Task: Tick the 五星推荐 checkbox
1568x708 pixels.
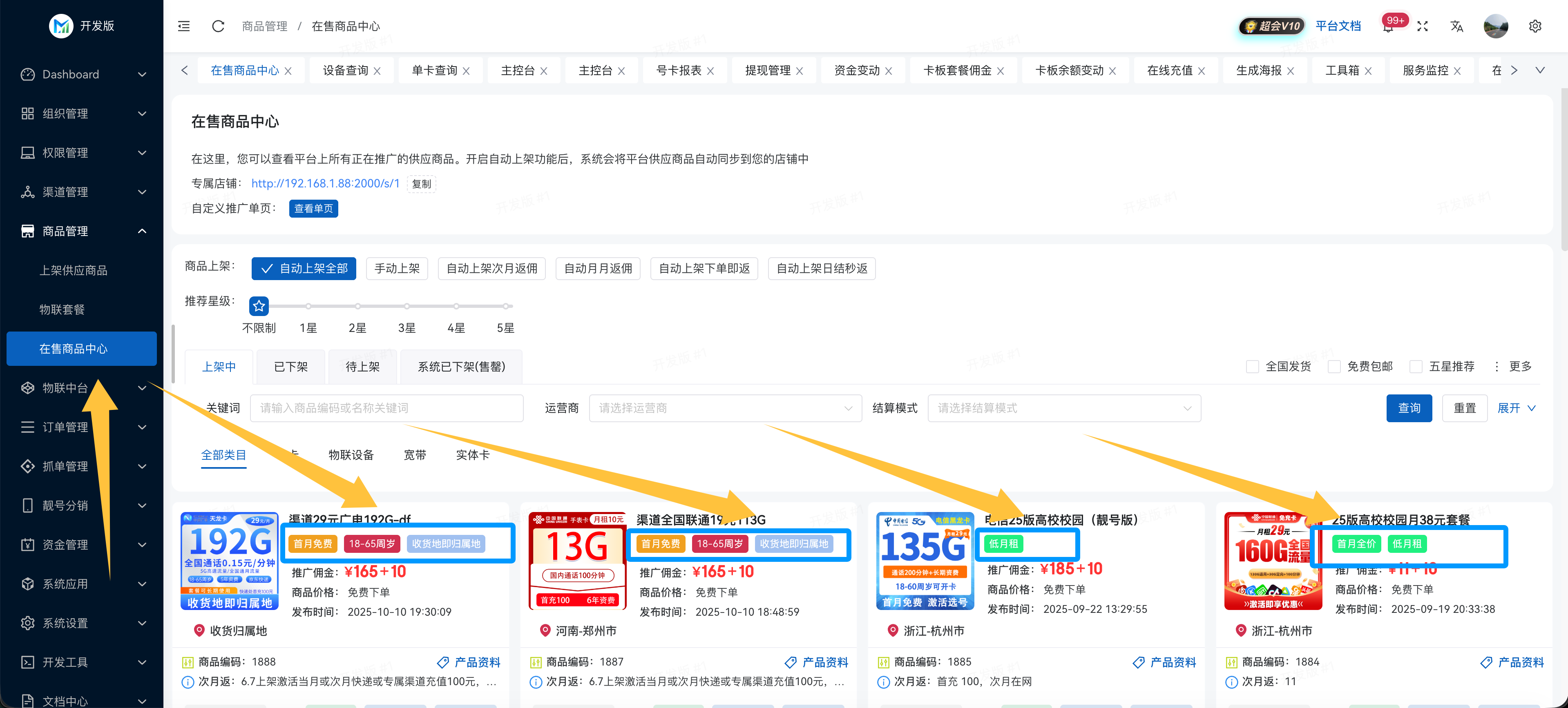Action: coord(1416,367)
